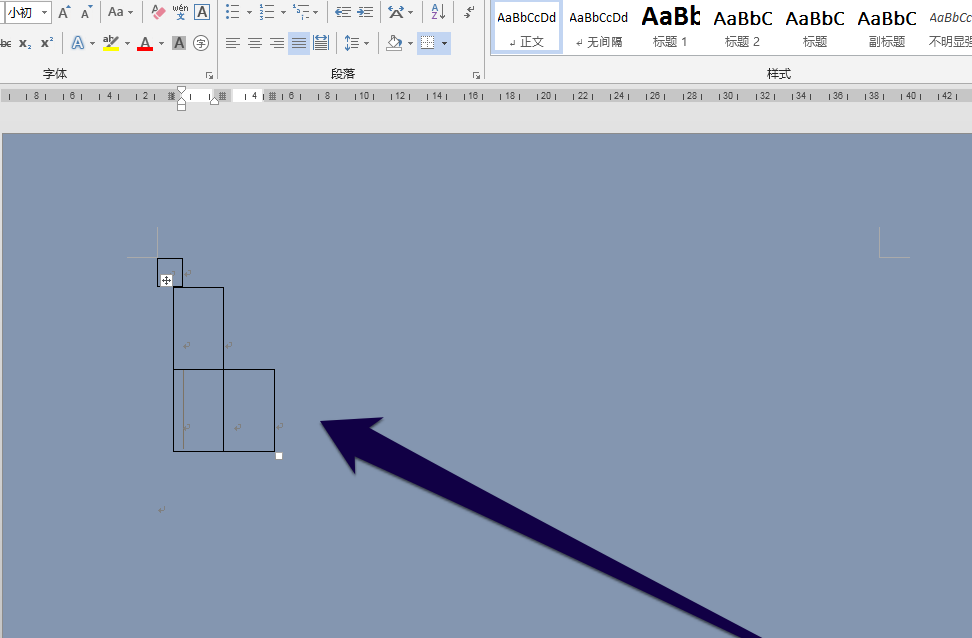Open the Paragraph dialog launcher
The height and width of the screenshot is (638, 972).
point(476,75)
